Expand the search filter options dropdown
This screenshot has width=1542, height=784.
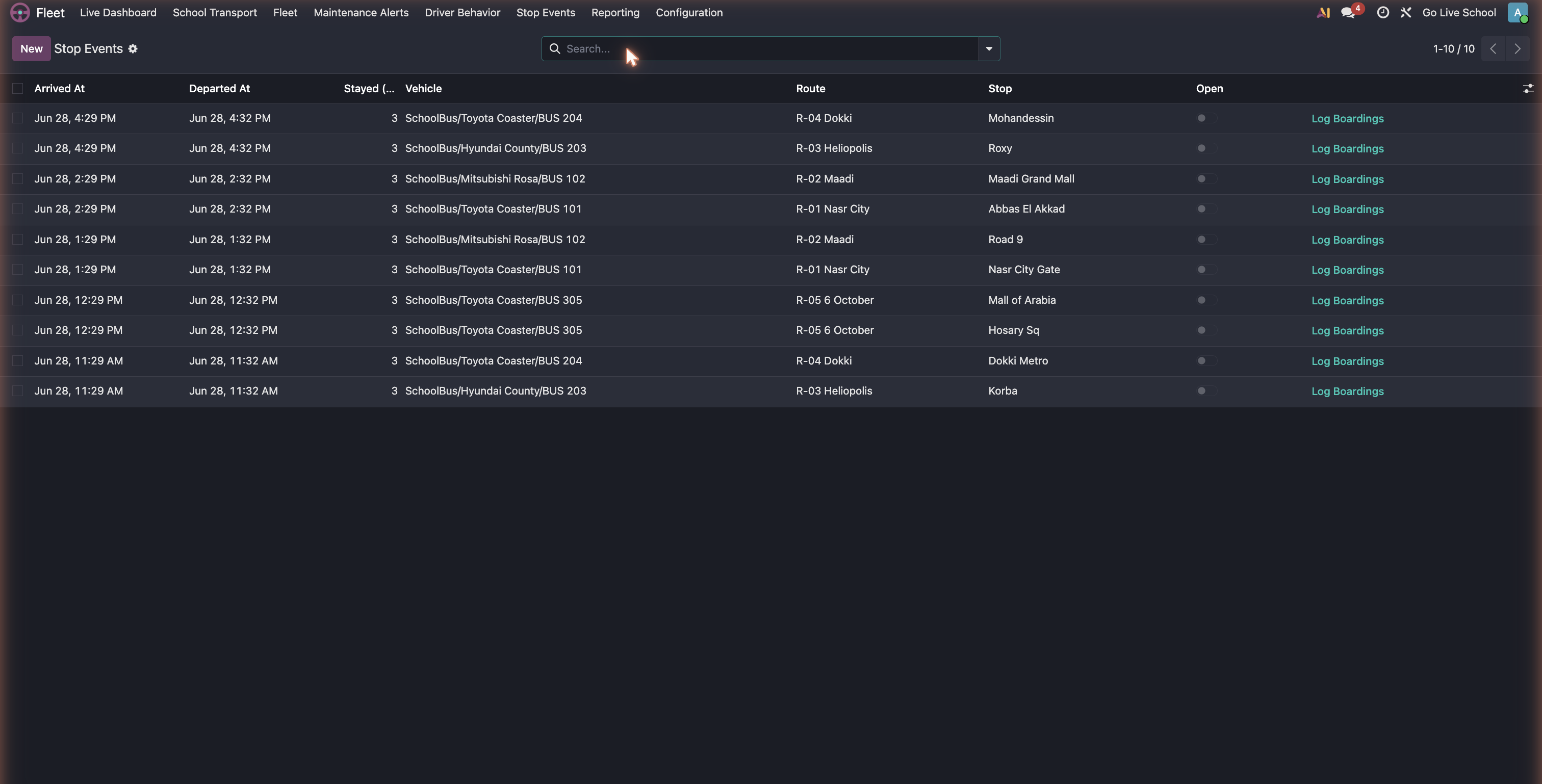(989, 48)
